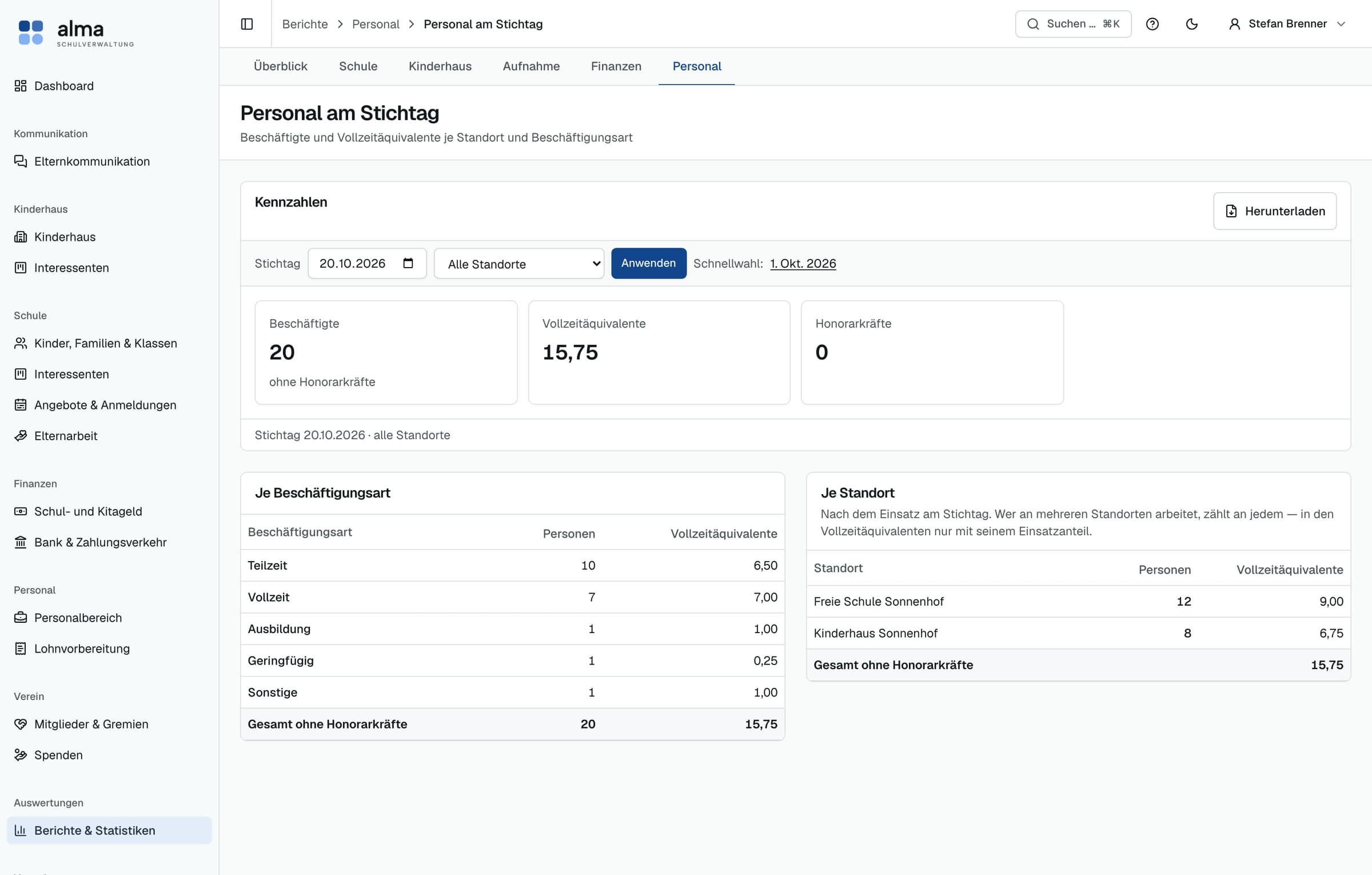Switch to the Überblick tab

tap(281, 66)
